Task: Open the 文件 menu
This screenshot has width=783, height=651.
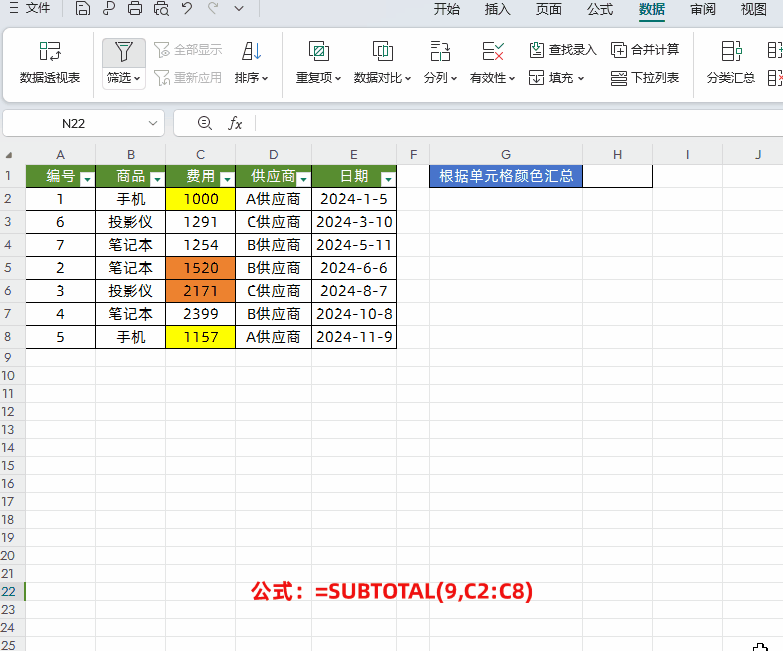Action: pyautogui.click(x=30, y=8)
